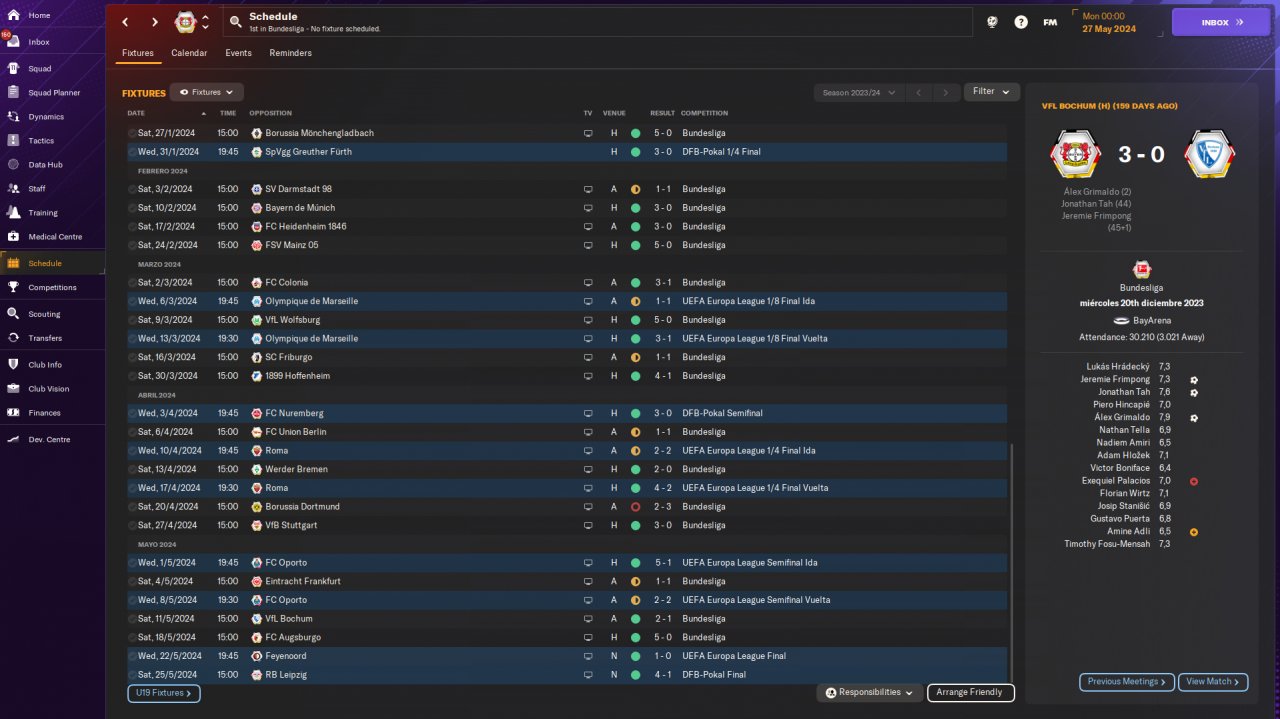
Task: Toggle marker on Sat, 3/2/2024 row
Action: [132, 189]
